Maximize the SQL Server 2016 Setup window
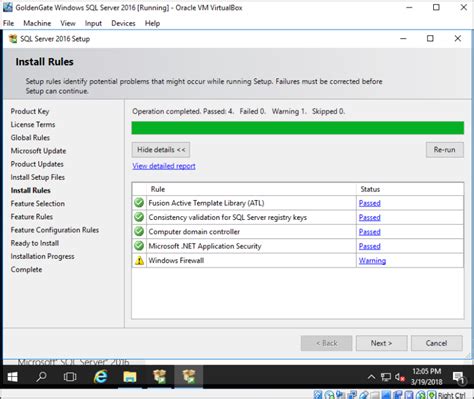 tap(430, 39)
